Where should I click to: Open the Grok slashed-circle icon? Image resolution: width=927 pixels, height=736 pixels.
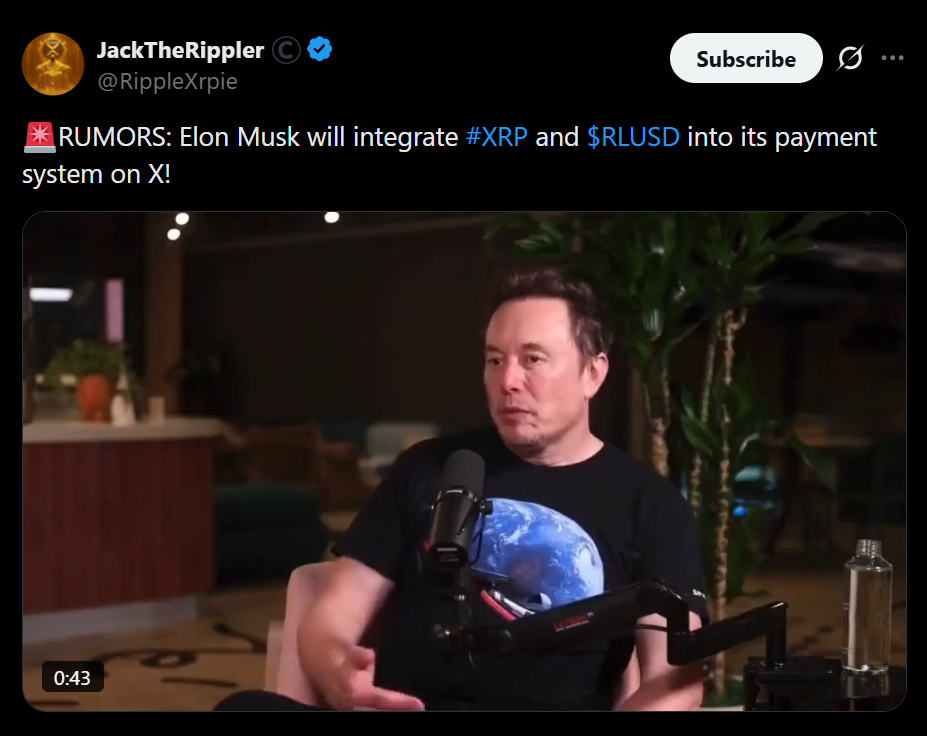click(x=850, y=58)
